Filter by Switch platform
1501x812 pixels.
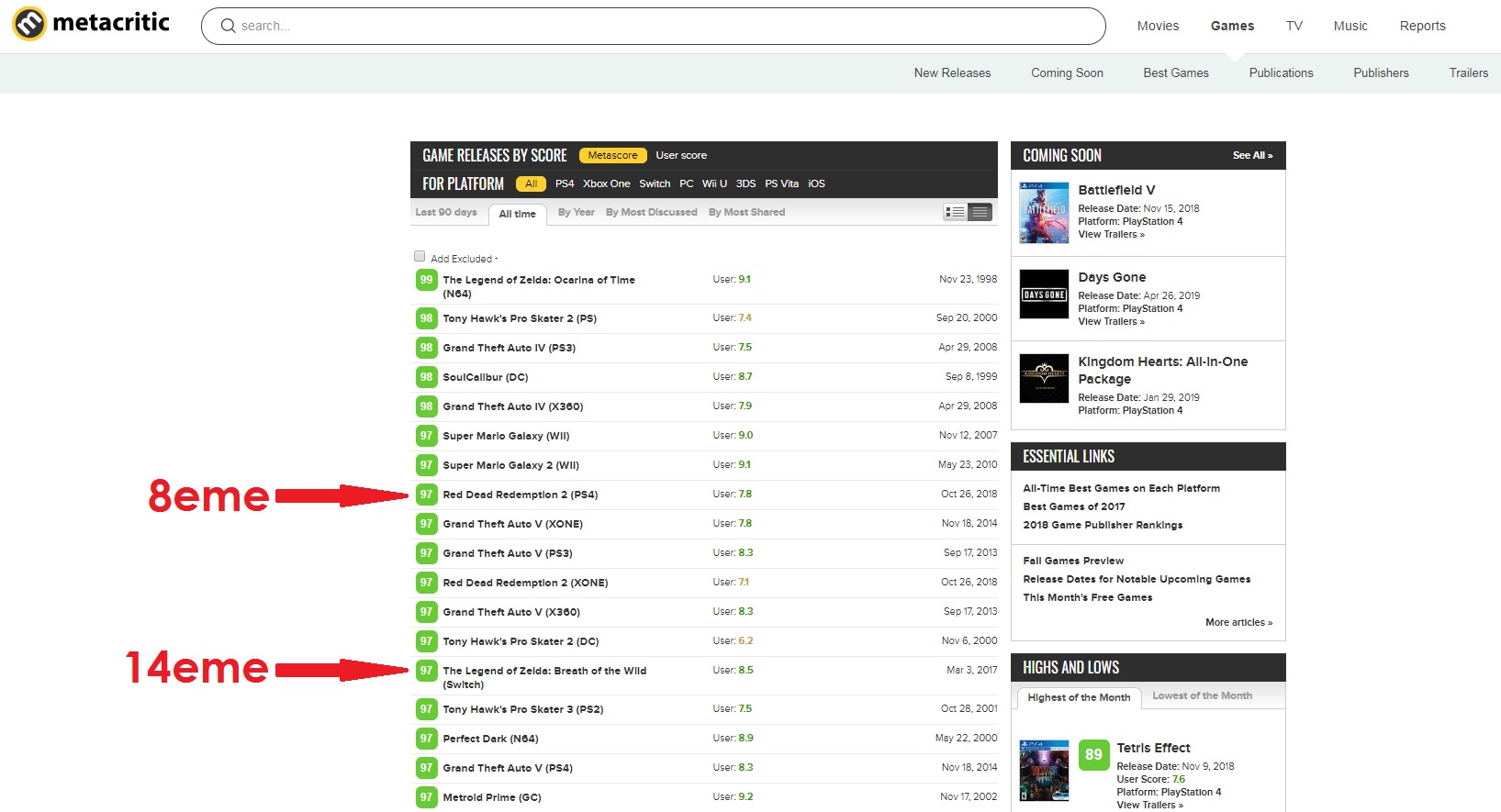[x=655, y=184]
